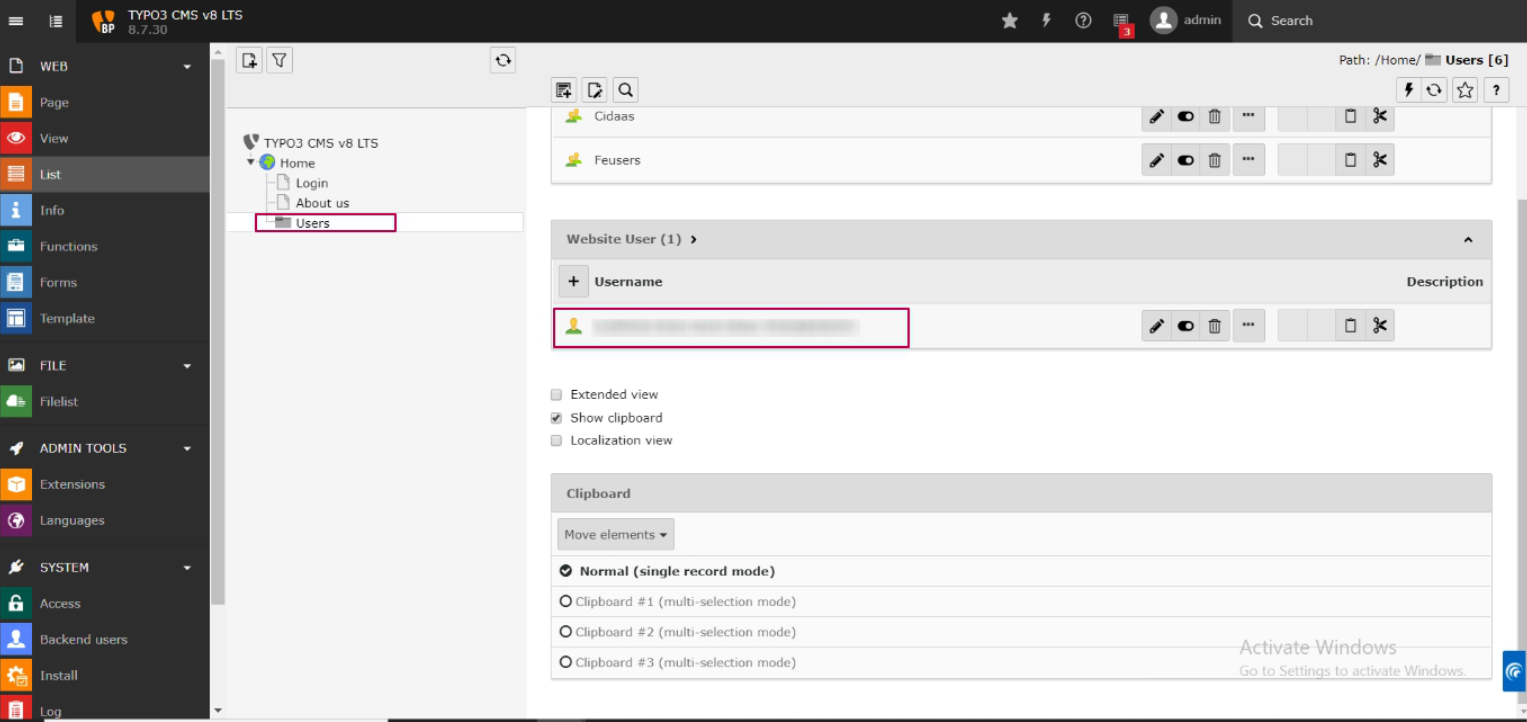
Task: Uncheck the Show clipboard option
Action: 556,417
